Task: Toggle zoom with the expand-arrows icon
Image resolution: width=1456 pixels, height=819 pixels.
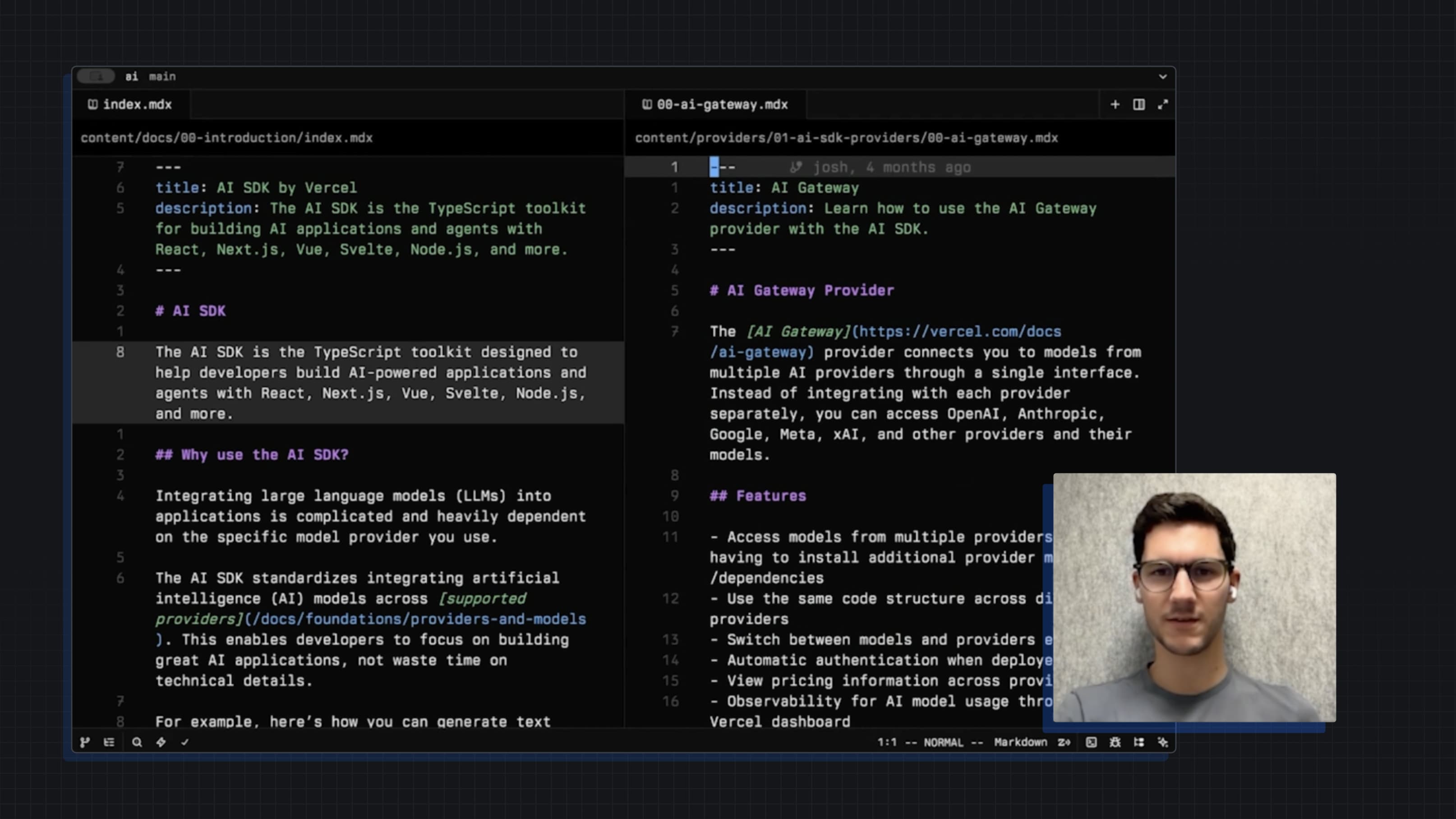Action: [1163, 105]
